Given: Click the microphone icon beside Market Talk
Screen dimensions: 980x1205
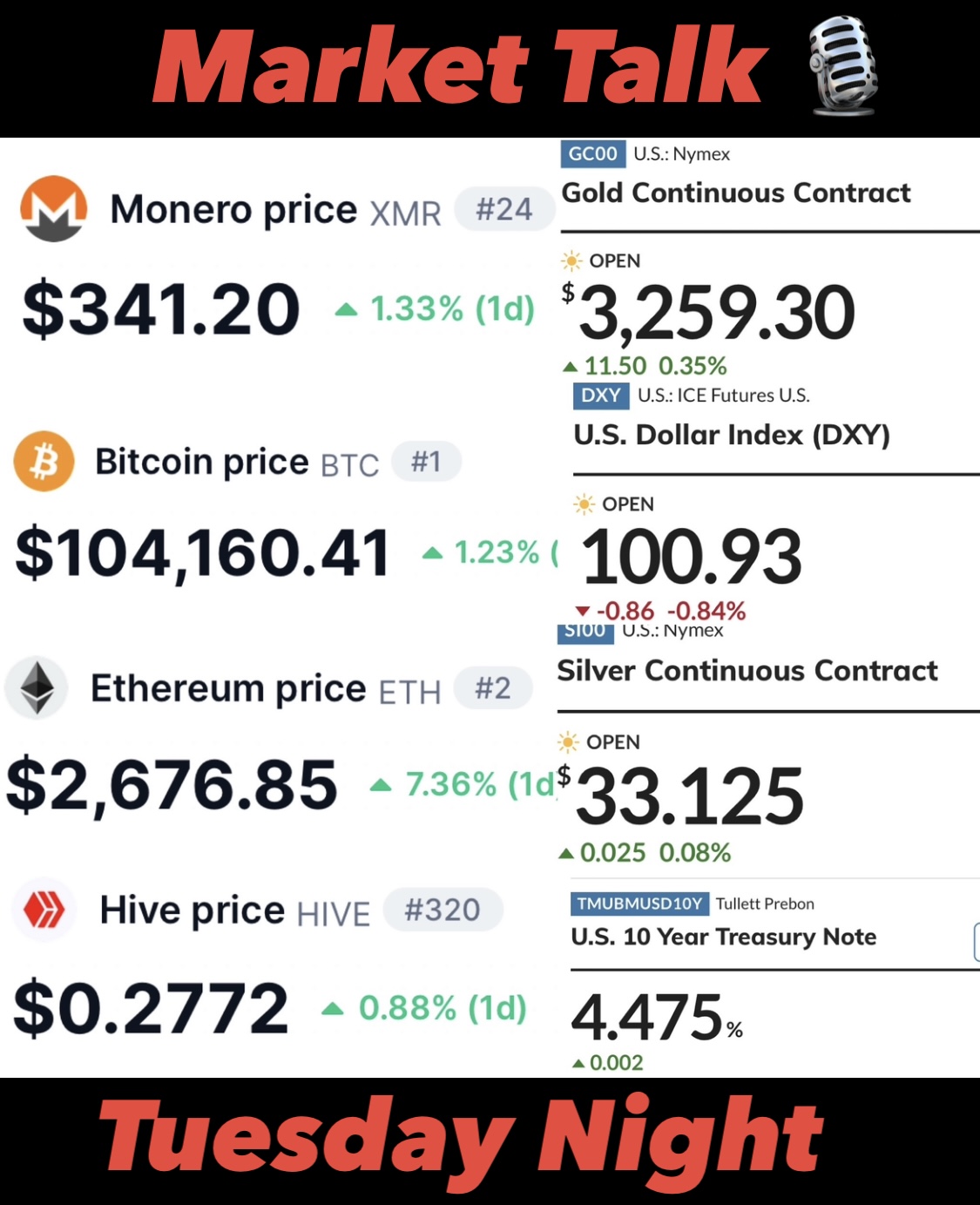Looking at the screenshot, I should point(841,65).
